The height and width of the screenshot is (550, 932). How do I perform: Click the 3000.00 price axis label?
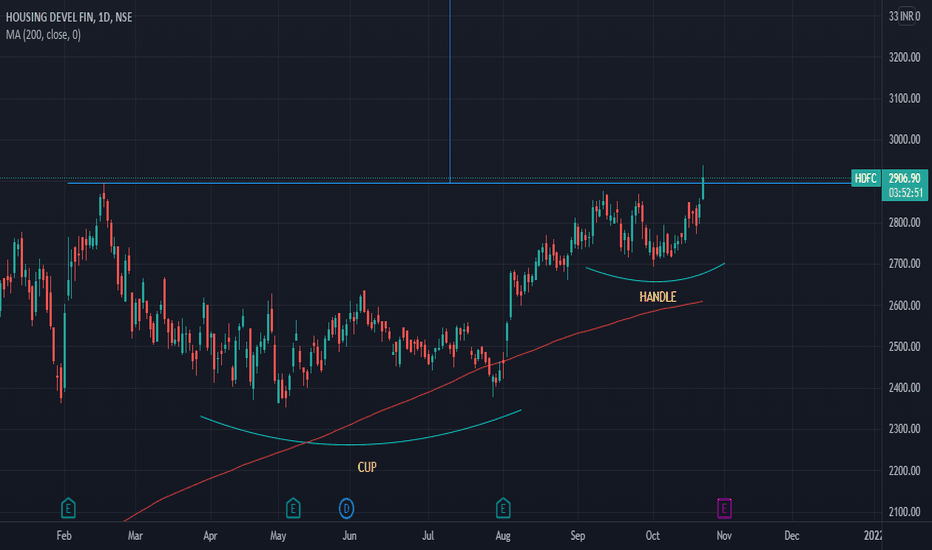pos(904,140)
